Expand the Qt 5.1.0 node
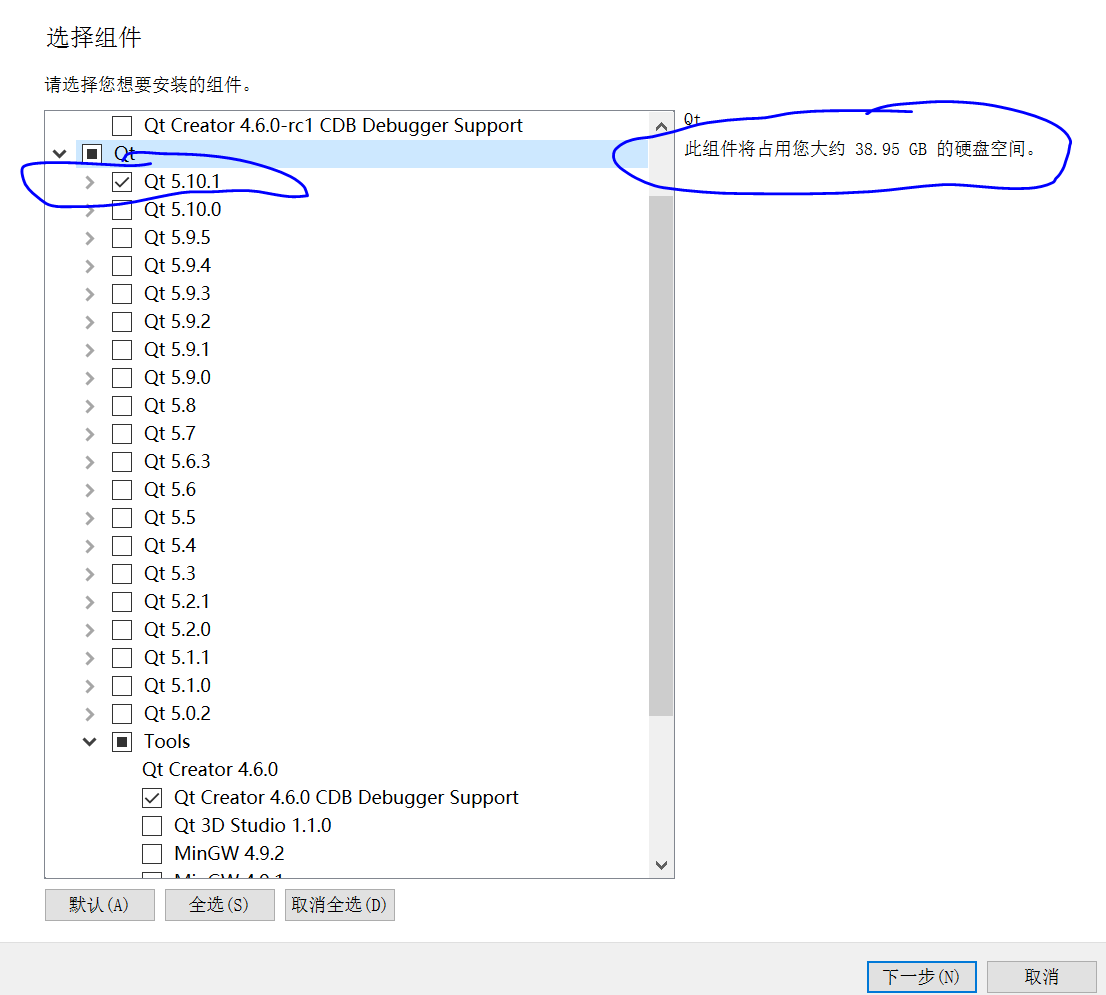 (x=90, y=685)
